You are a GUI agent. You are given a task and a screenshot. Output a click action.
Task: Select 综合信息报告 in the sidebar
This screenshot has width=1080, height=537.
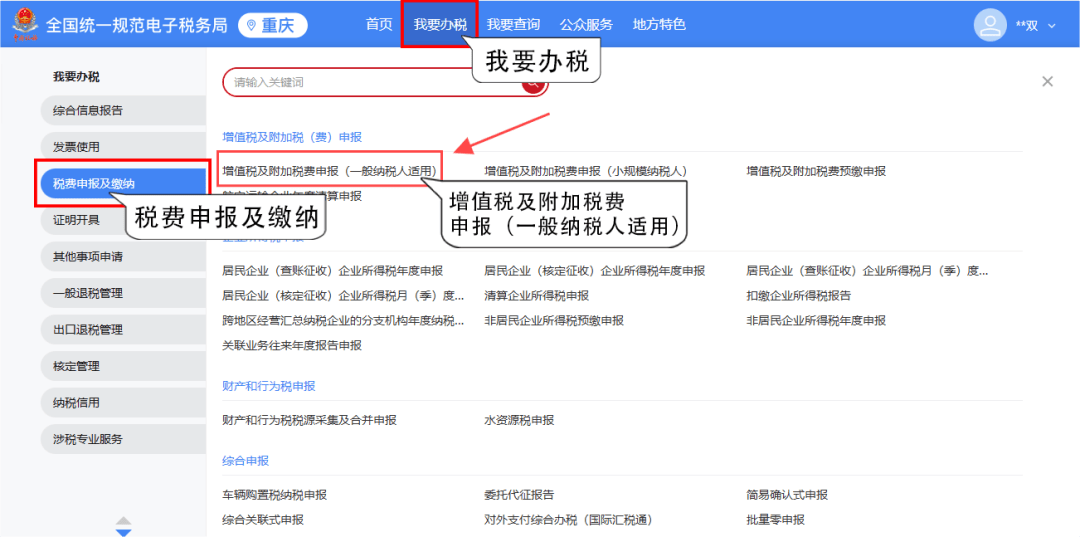[x=123, y=110]
